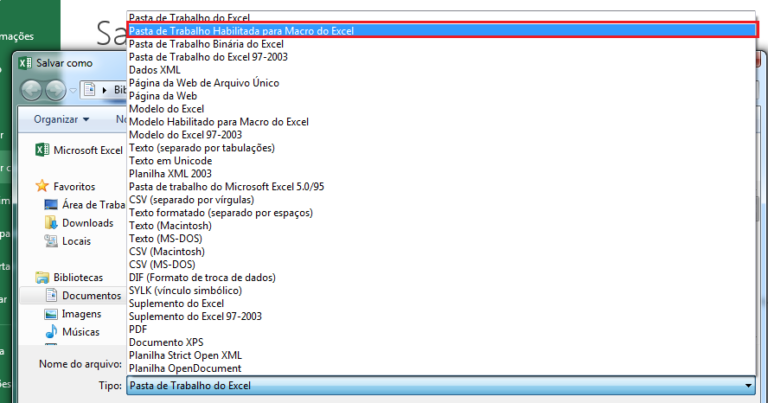
Task: Open the Favoritos star section
Action: pyautogui.click(x=74, y=186)
